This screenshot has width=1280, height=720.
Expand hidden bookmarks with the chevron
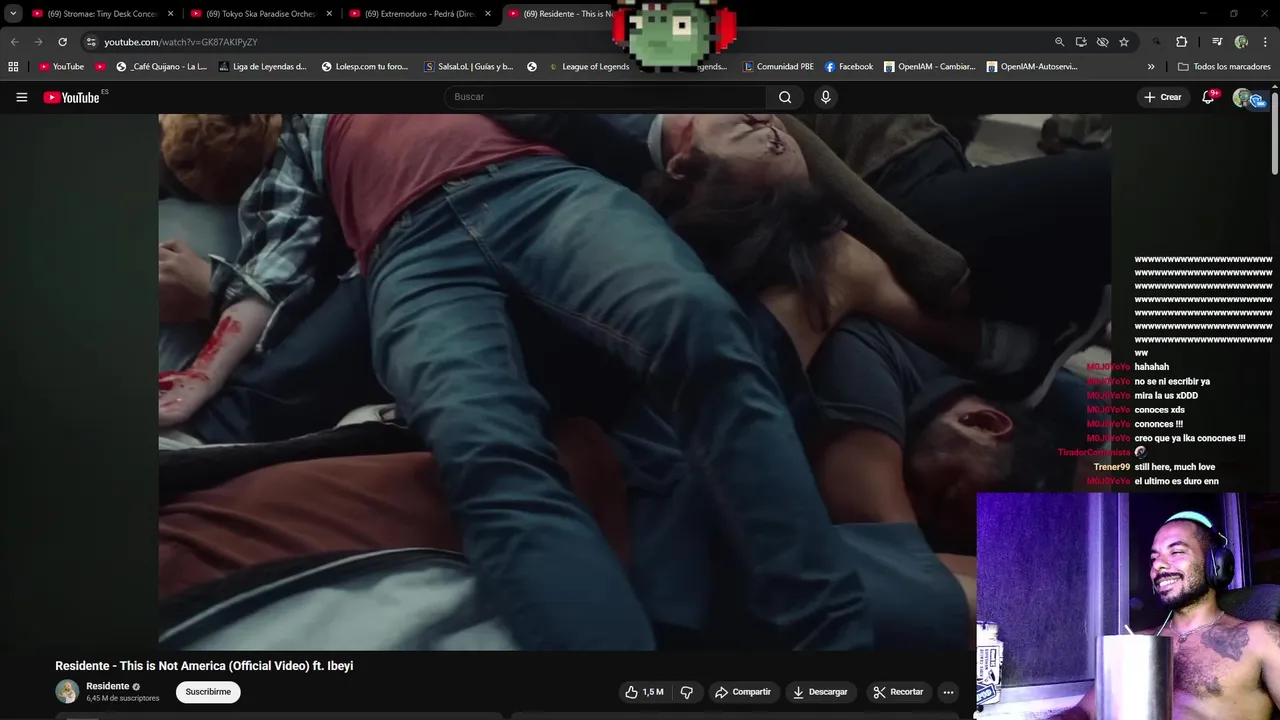point(1151,67)
